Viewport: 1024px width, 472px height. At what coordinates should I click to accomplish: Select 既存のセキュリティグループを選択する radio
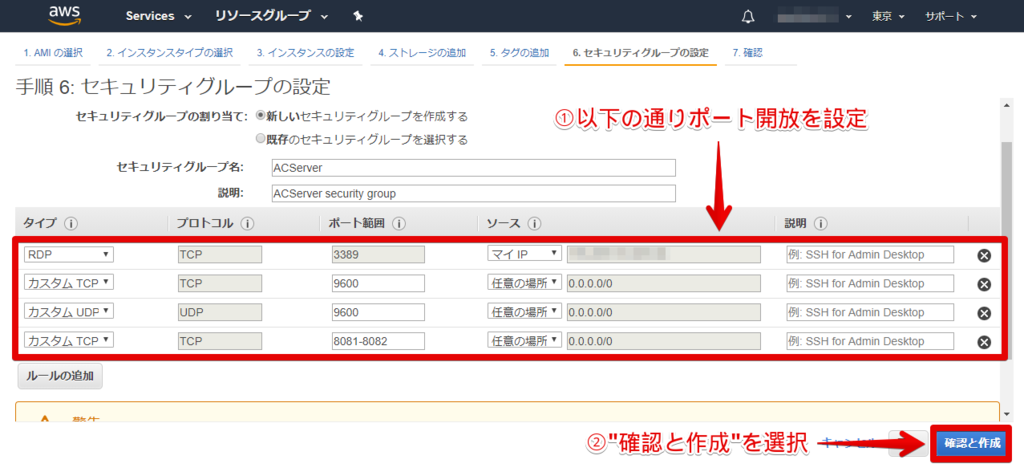coord(261,139)
